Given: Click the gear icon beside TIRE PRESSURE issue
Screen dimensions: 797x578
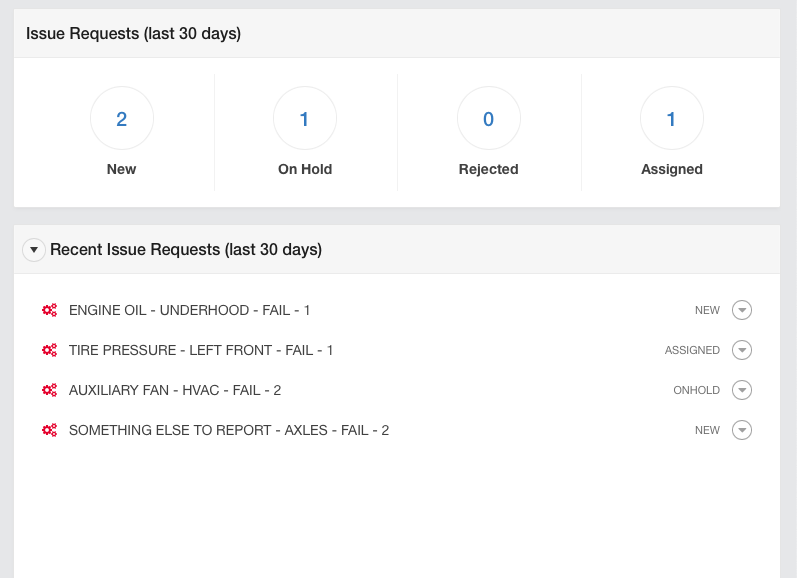Looking at the screenshot, I should click(x=49, y=350).
